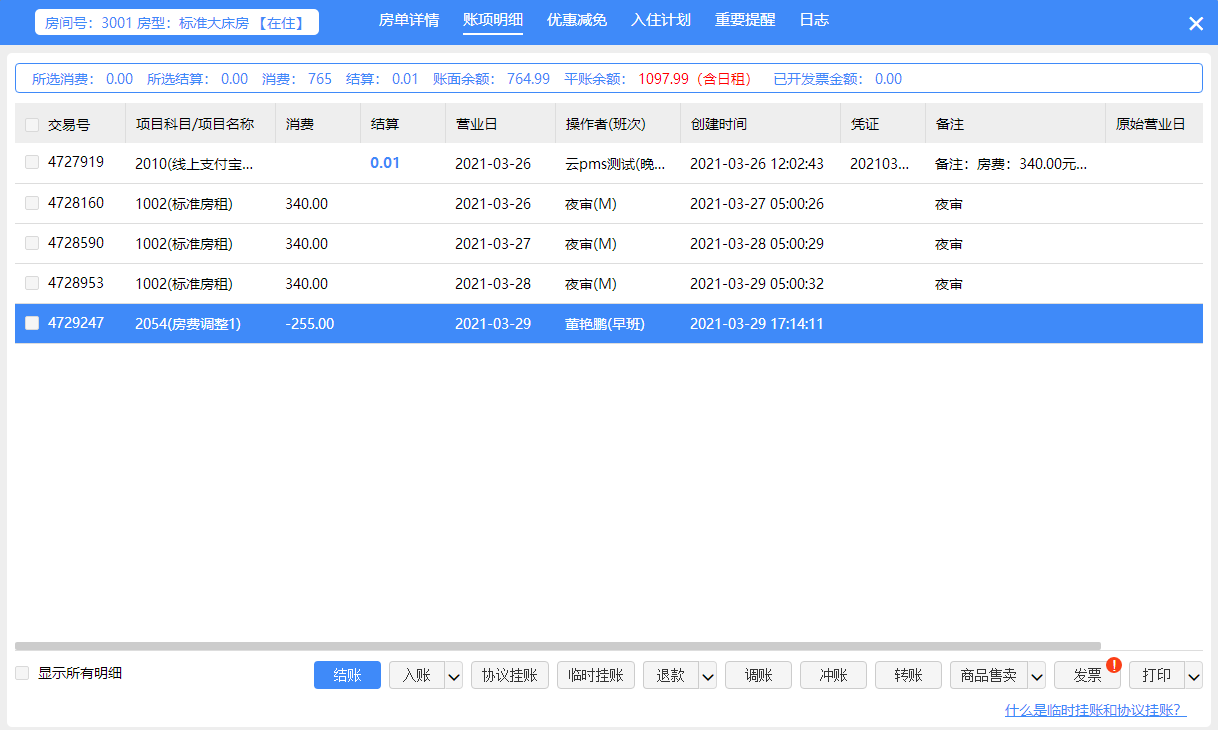
Task: Tick checkbox of transaction 4729247
Action: pos(32,323)
